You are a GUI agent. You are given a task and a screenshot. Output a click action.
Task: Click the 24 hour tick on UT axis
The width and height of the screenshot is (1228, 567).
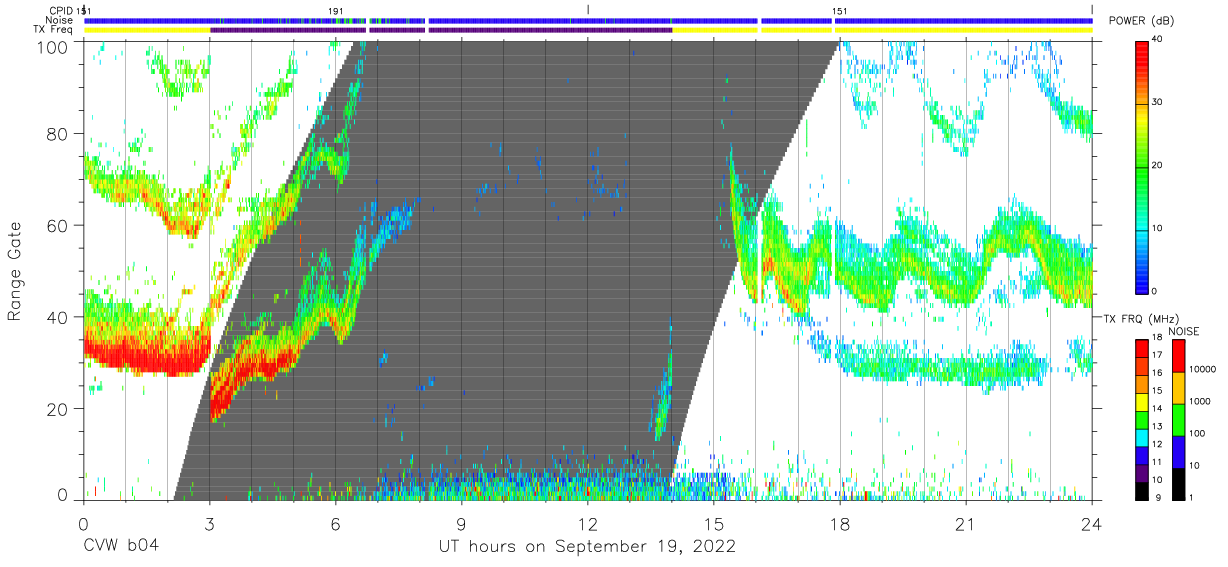point(1092,523)
